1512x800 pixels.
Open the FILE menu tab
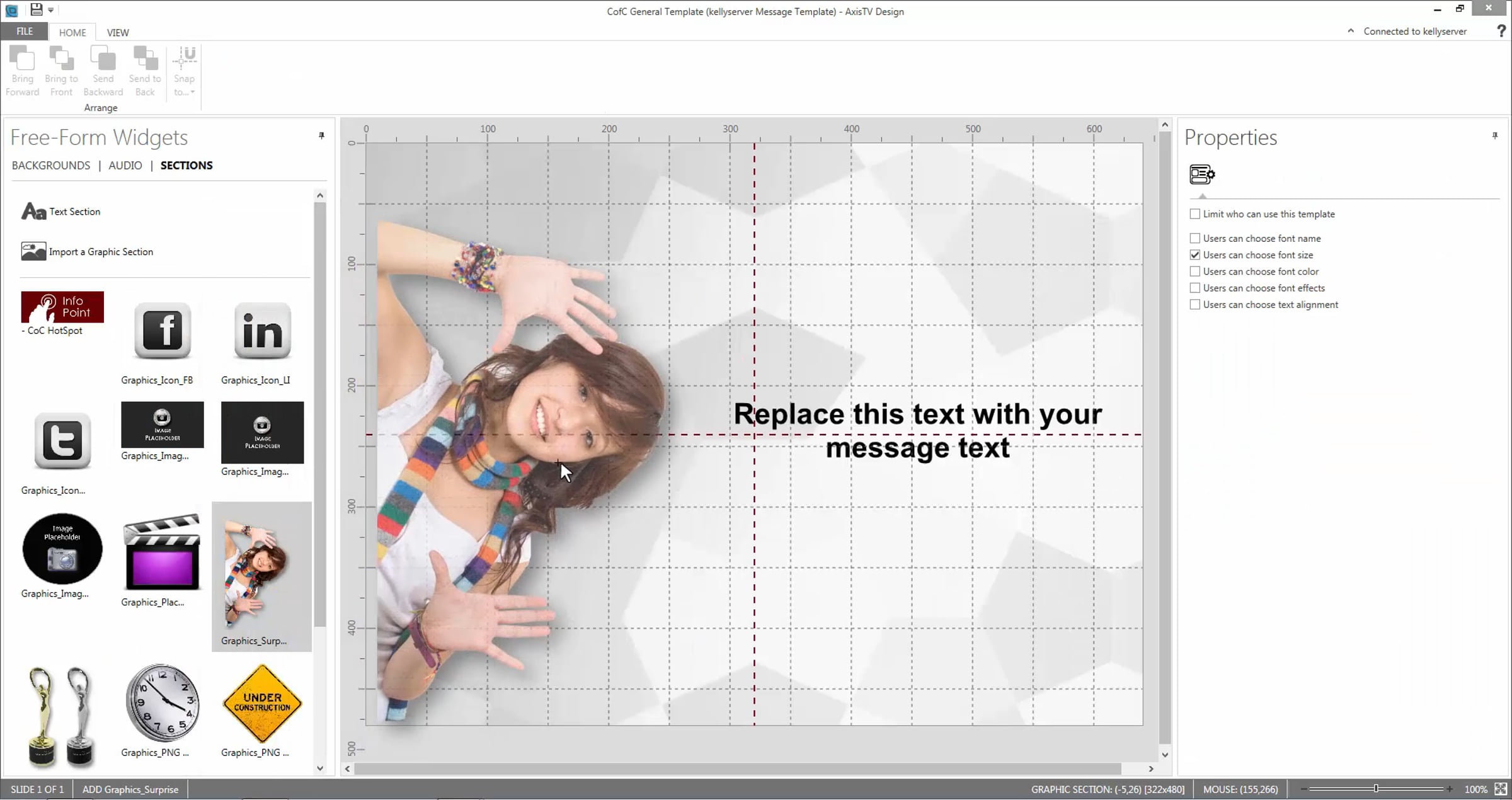coord(25,31)
